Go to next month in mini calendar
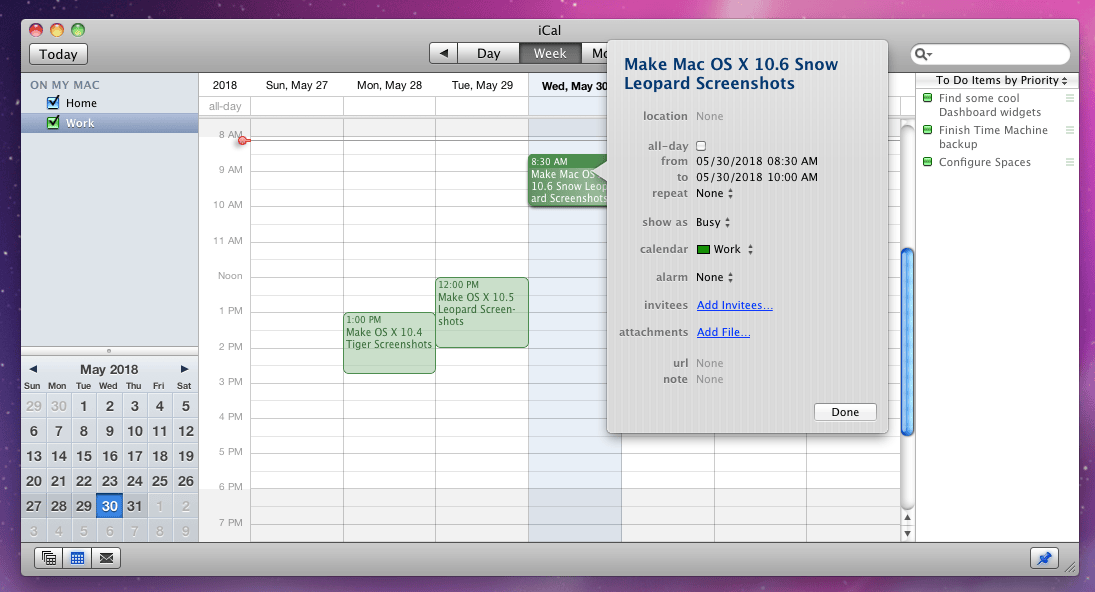 click(x=184, y=369)
